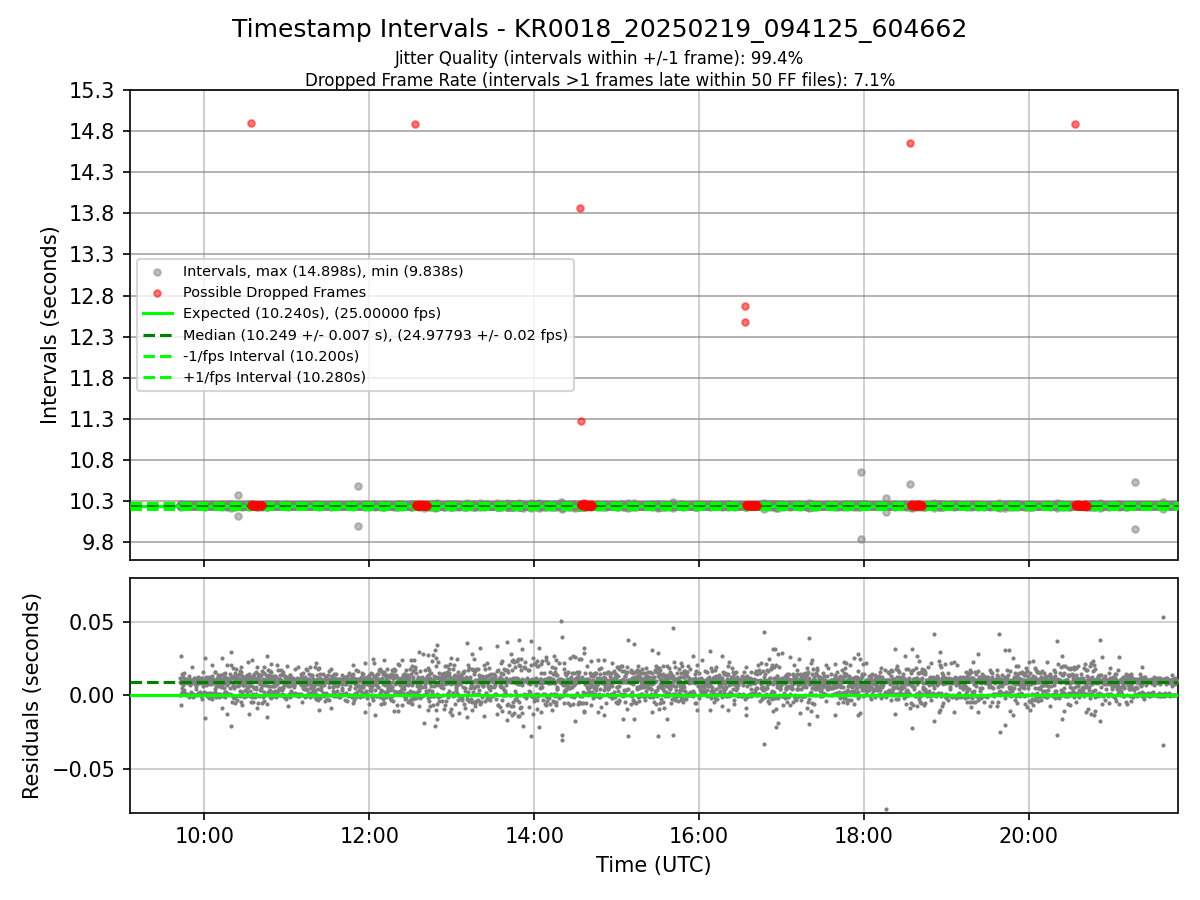The image size is (1200, 900).
Task: Select legend entry 'Intervals, max (14.898s), min (9.838s)'
Action: coord(323,271)
